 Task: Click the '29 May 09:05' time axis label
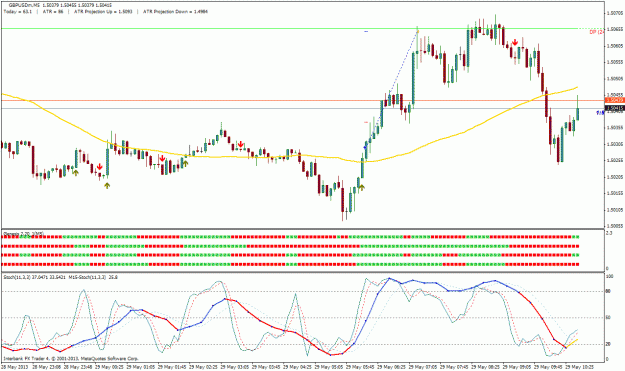coord(517,366)
